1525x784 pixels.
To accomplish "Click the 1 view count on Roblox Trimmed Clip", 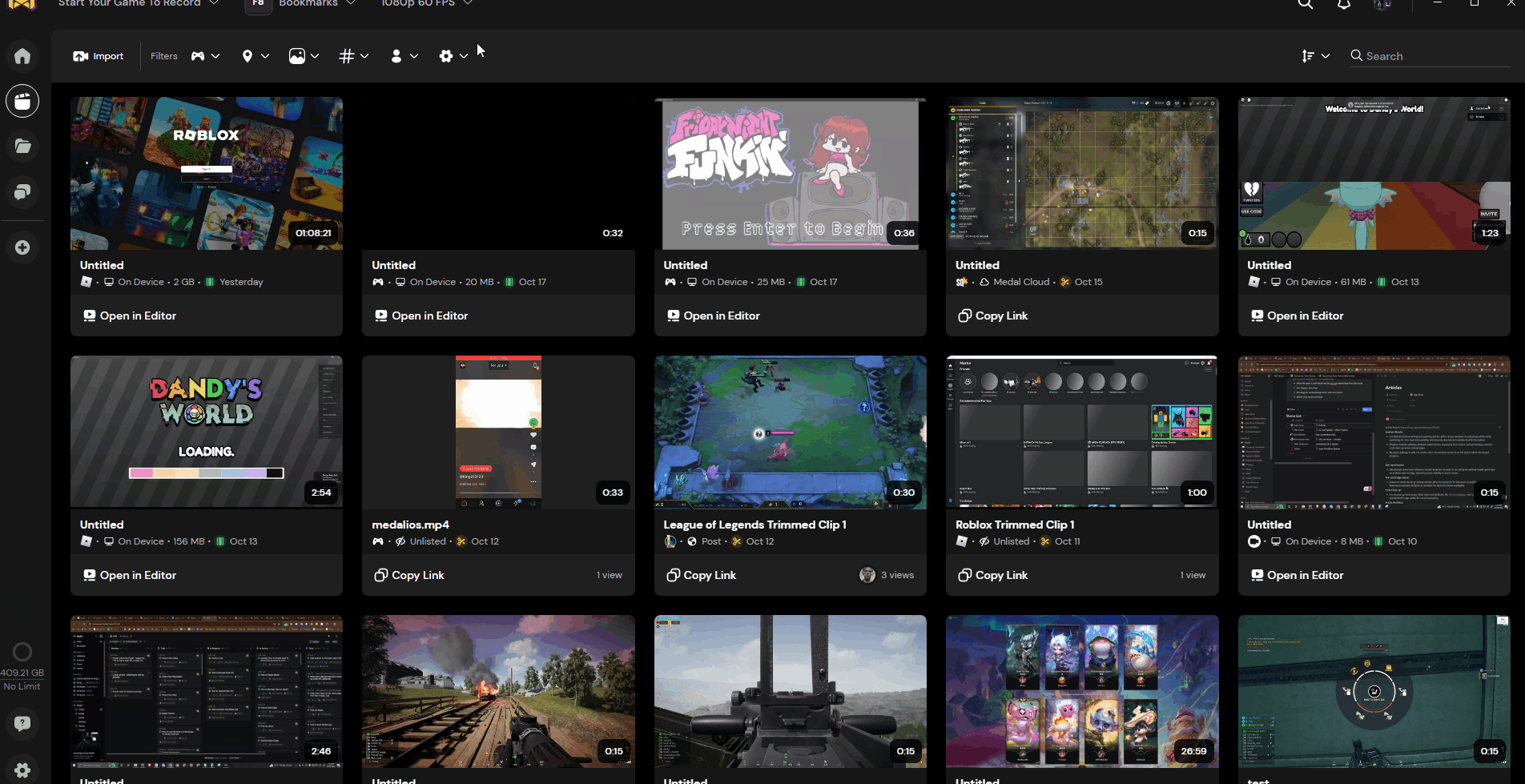I will point(1193,575).
